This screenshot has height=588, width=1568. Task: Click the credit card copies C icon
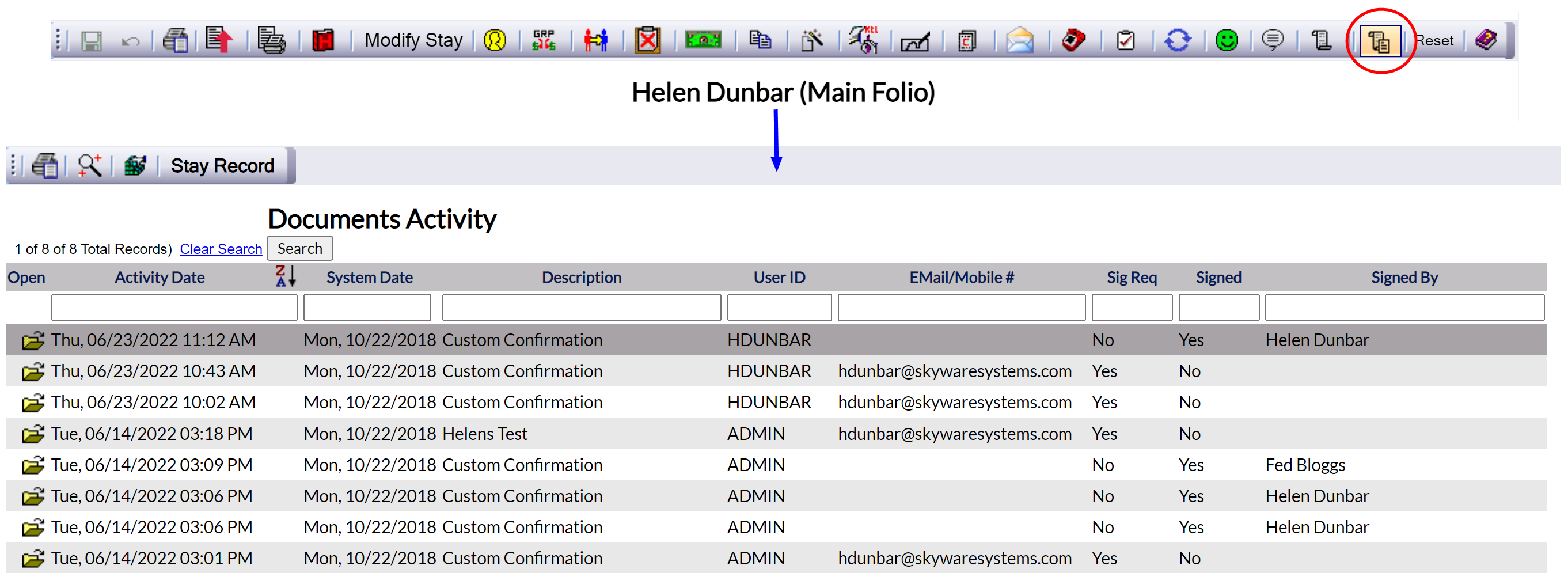coord(967,41)
